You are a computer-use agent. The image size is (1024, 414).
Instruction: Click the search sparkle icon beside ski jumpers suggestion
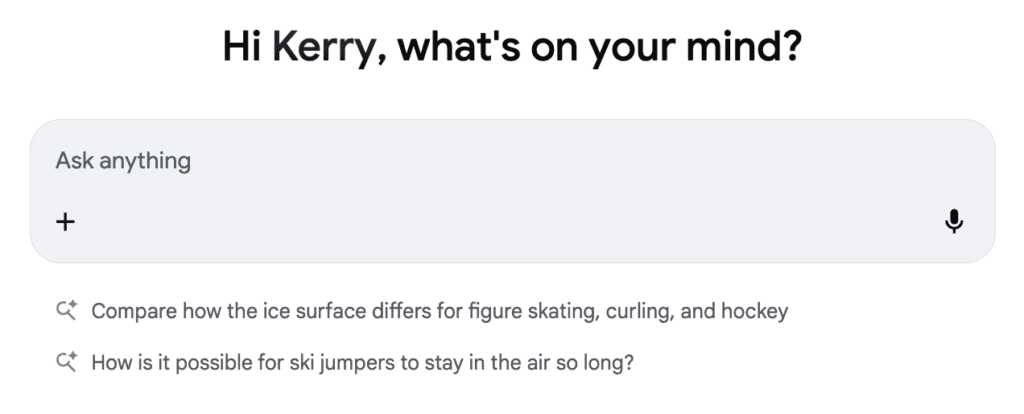[x=67, y=362]
